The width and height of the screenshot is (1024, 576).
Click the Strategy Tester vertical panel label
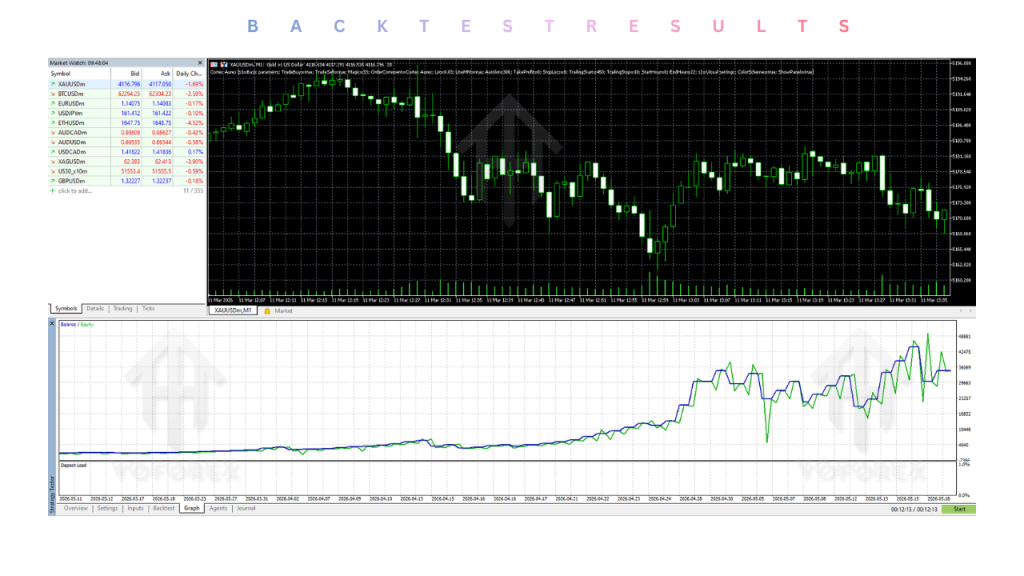52,494
